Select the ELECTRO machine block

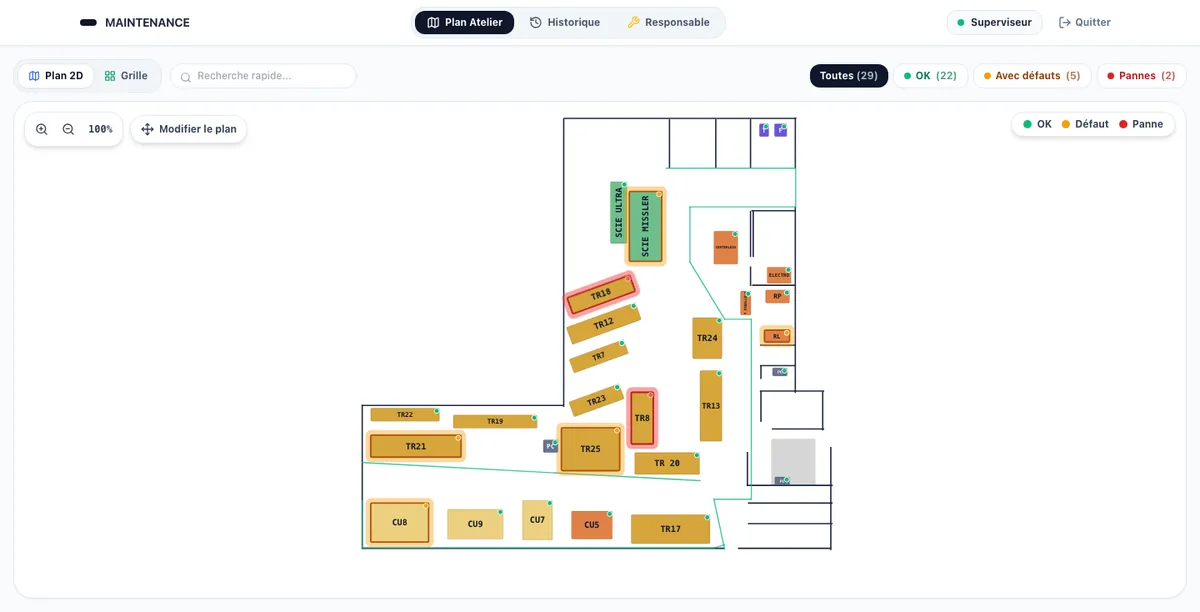pos(779,275)
